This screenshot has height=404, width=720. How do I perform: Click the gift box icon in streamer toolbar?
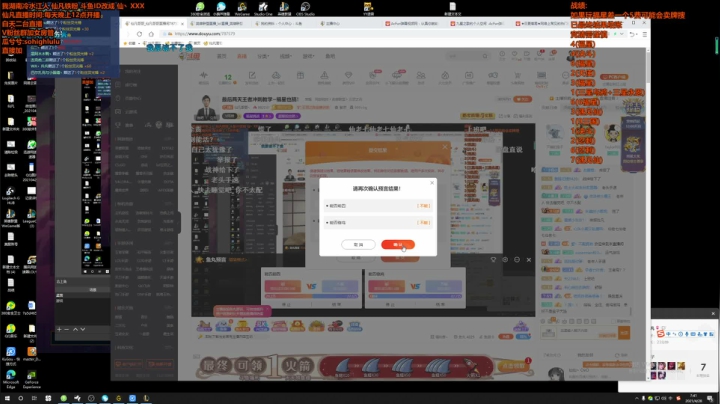click(300, 75)
